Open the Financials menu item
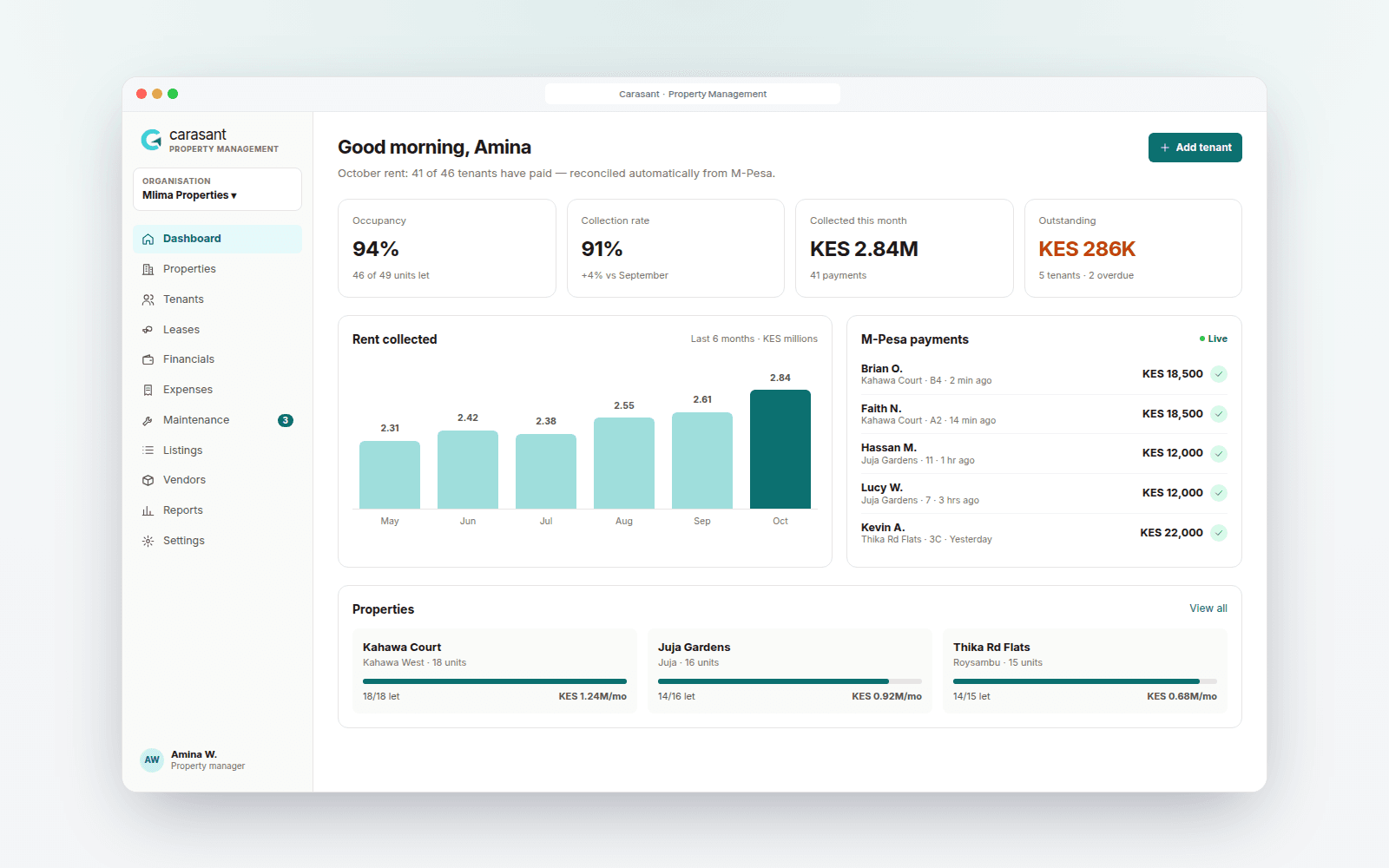The width and height of the screenshot is (1389, 868). tap(217, 359)
